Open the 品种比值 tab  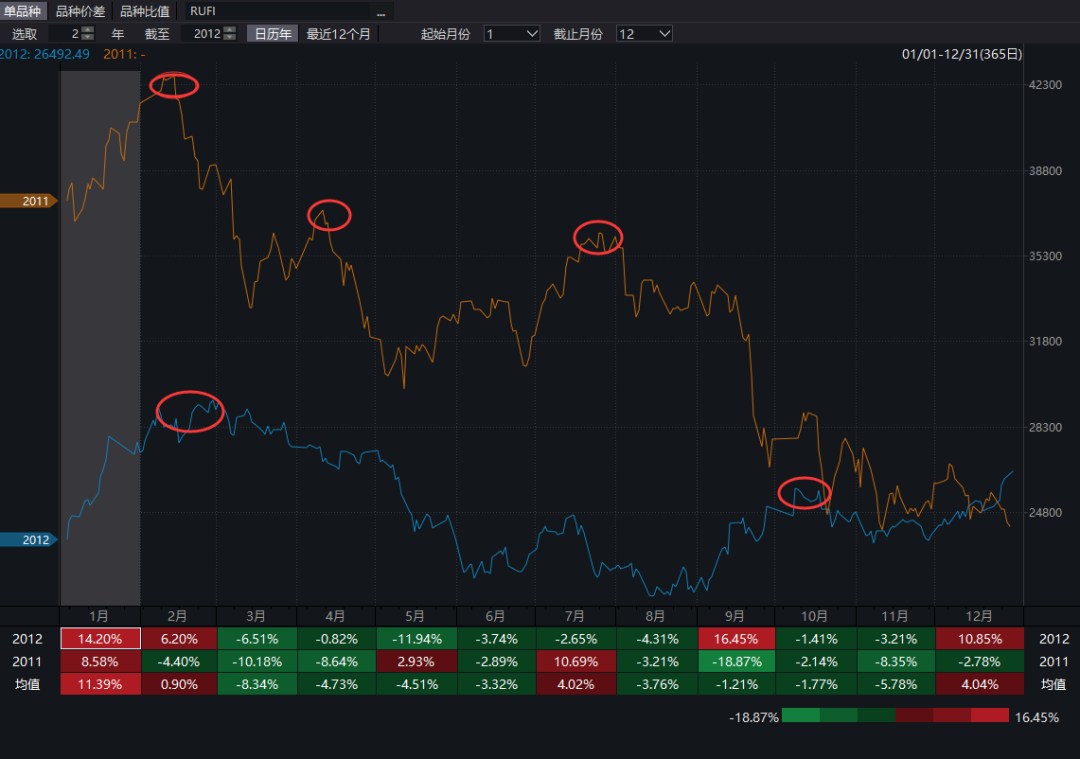(145, 11)
